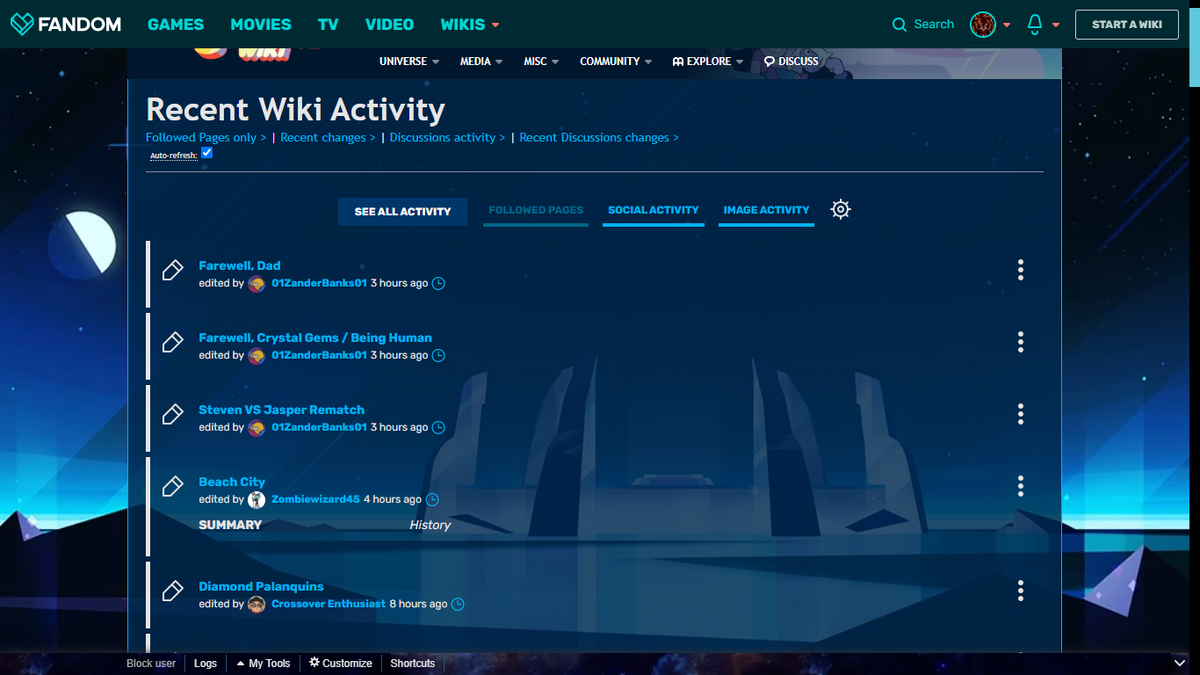Click the scroll-down chevron at bottom right
The image size is (1200, 675).
1178,662
